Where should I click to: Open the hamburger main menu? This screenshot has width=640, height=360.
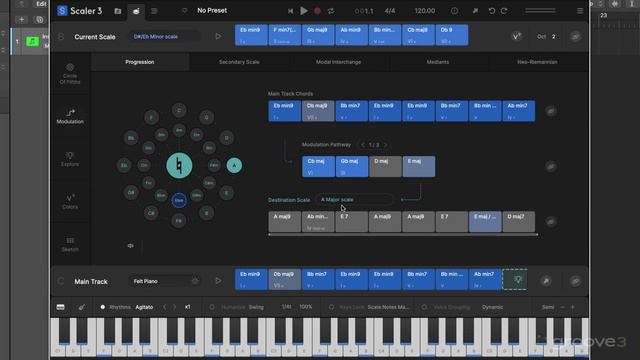pyautogui.click(x=580, y=11)
